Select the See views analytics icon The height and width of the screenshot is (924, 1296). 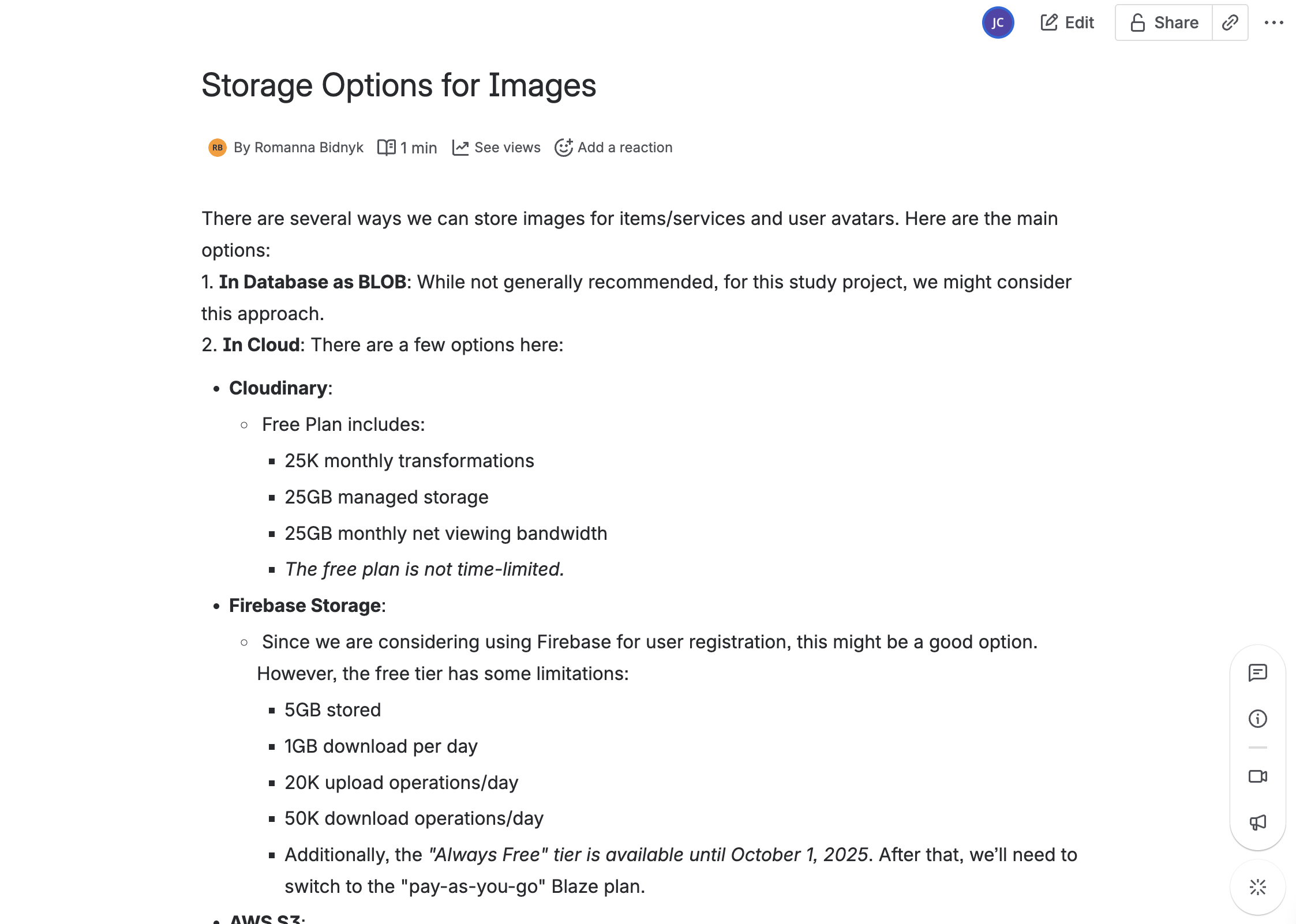tap(461, 147)
